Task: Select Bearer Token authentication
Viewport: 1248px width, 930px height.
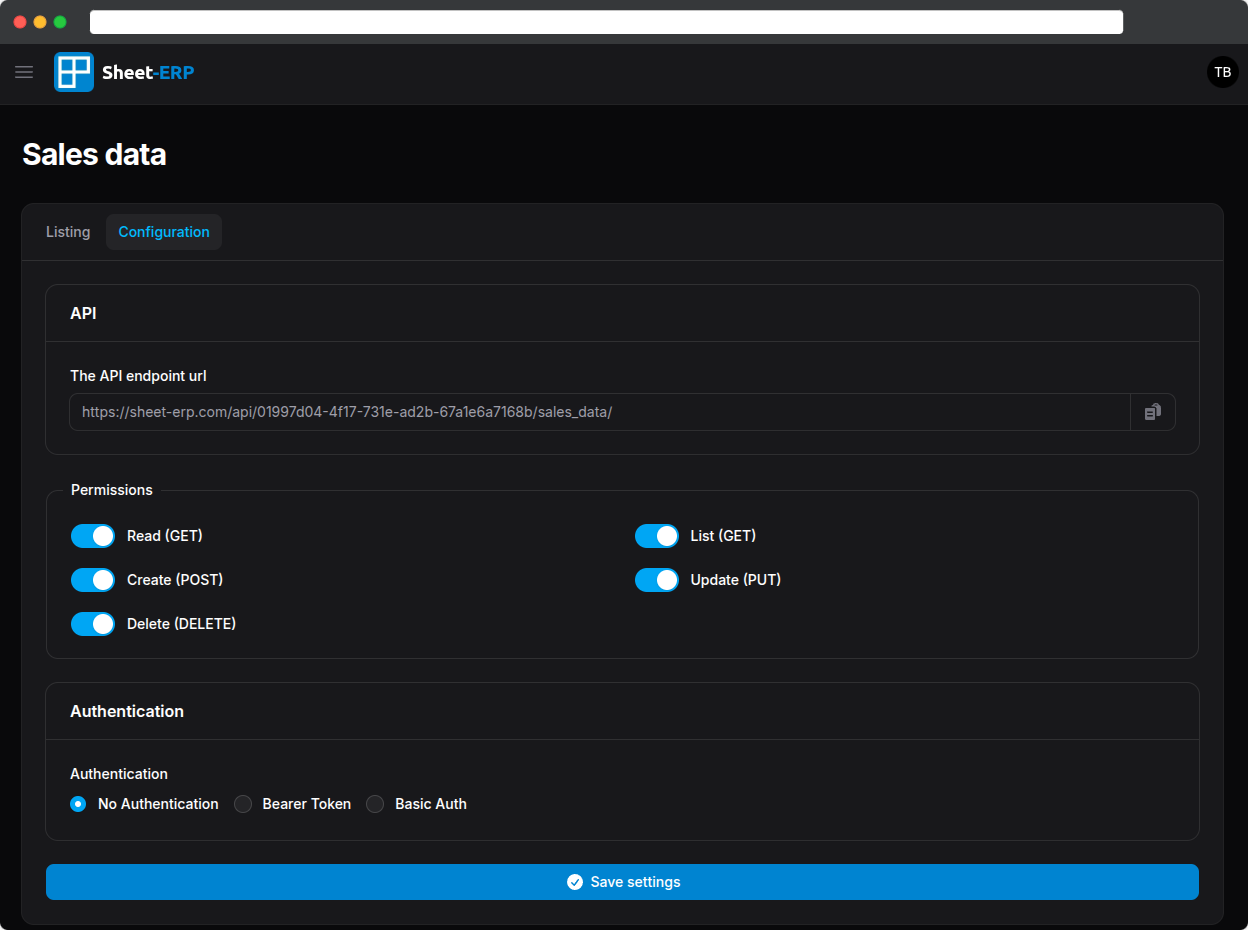Action: [243, 803]
